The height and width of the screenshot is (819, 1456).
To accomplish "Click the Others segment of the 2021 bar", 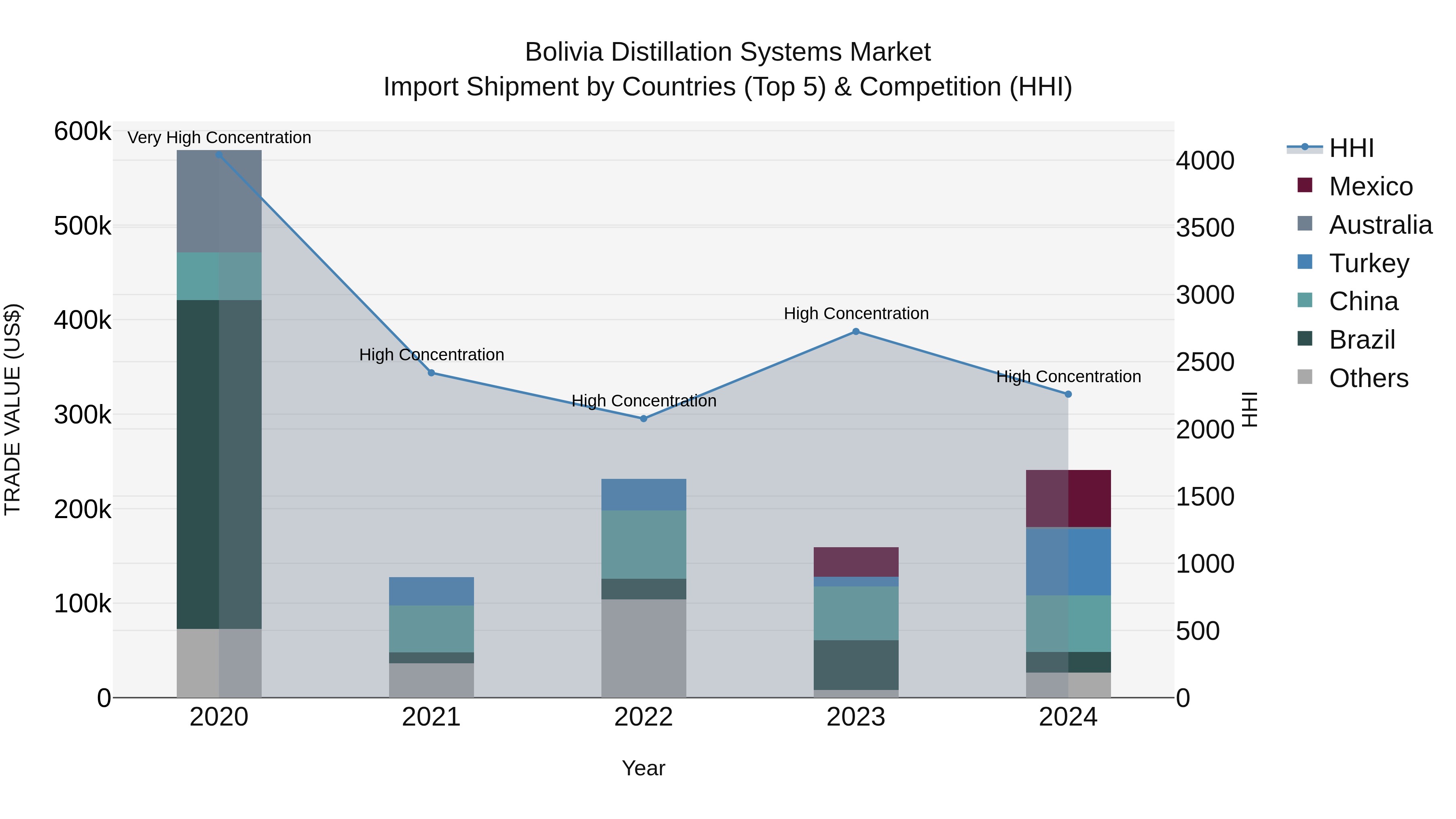I will (431, 681).
